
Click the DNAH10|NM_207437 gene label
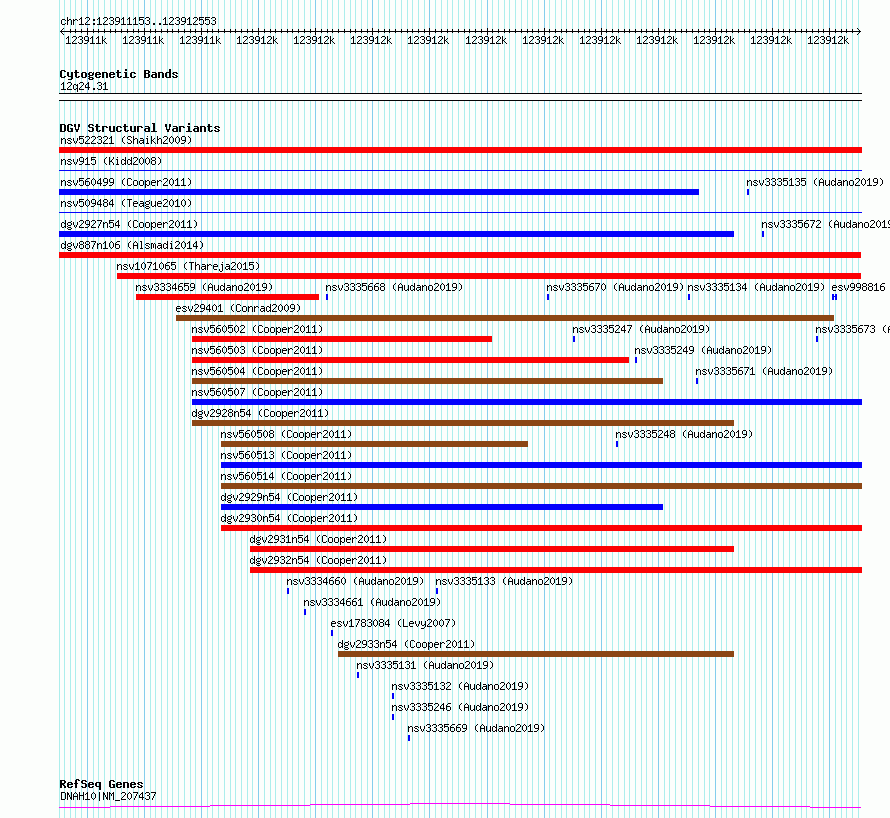(x=108, y=796)
